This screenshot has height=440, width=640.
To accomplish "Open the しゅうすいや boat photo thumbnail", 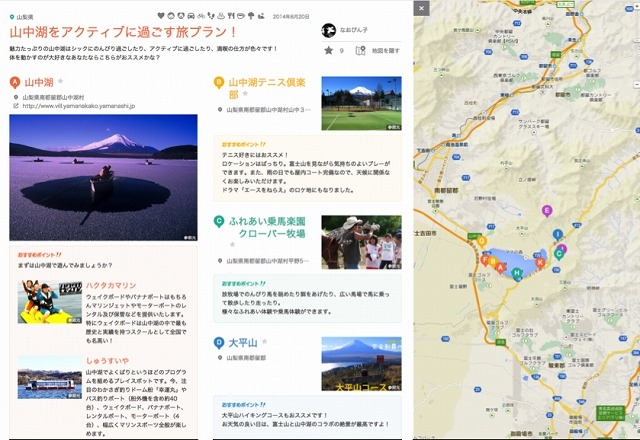I will 50,377.
